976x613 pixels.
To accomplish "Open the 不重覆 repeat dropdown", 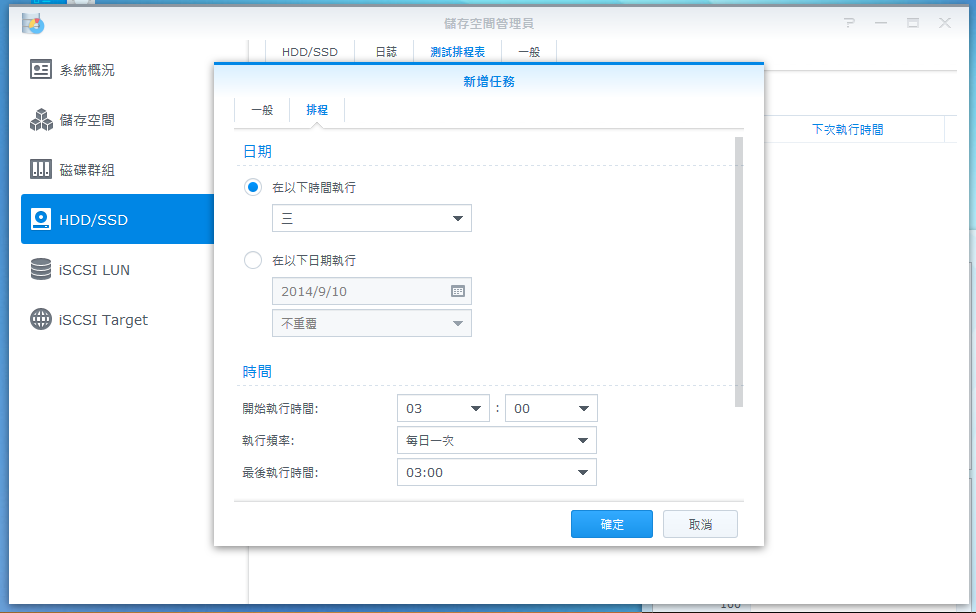I will pos(372,323).
